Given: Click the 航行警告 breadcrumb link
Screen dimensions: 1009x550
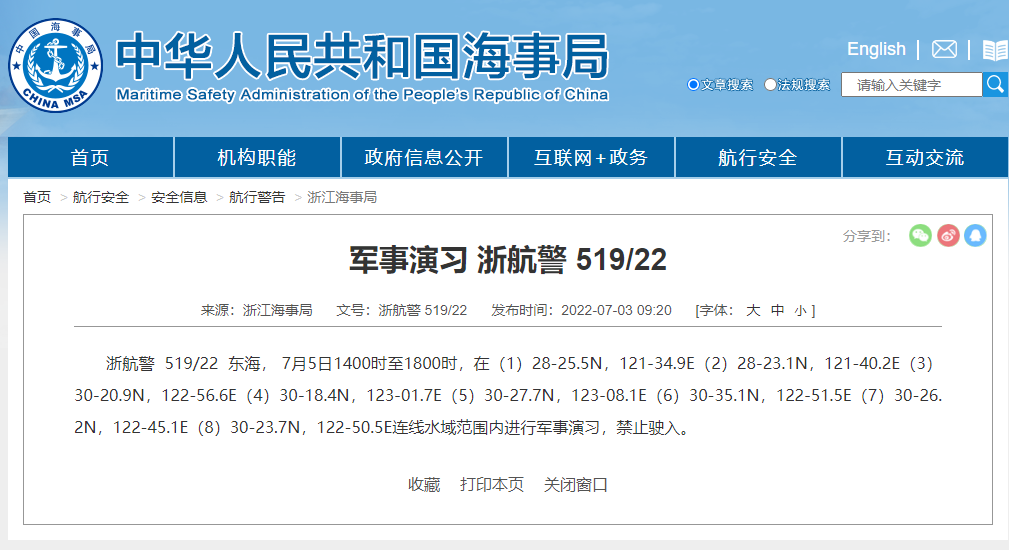Looking at the screenshot, I should click(x=257, y=197).
